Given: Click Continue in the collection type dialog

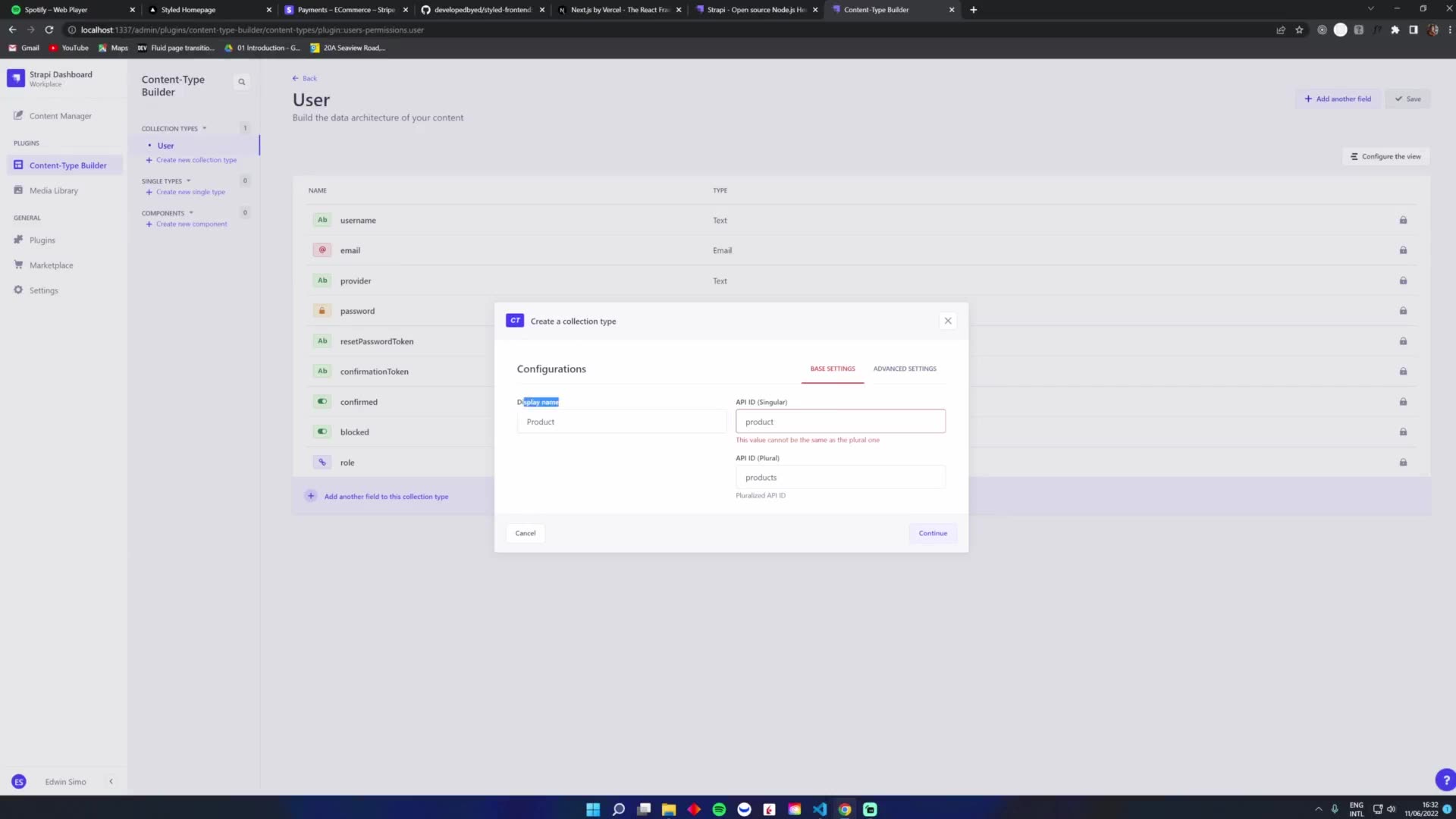Looking at the screenshot, I should coord(932,532).
